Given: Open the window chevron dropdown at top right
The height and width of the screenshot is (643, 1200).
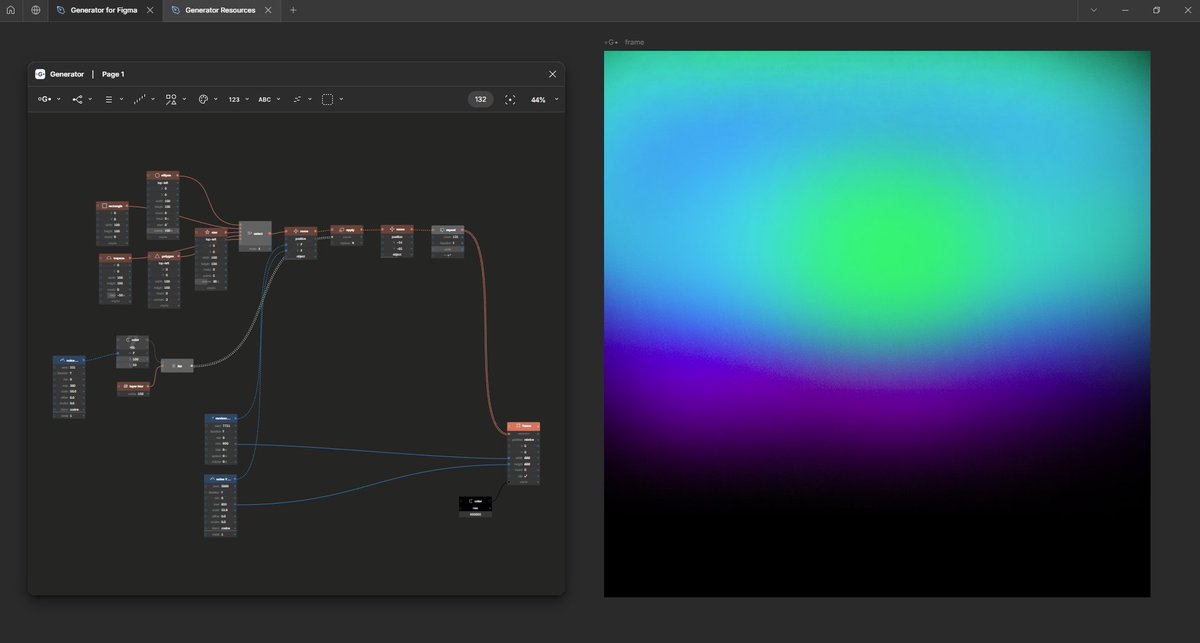Looking at the screenshot, I should click(x=1094, y=10).
